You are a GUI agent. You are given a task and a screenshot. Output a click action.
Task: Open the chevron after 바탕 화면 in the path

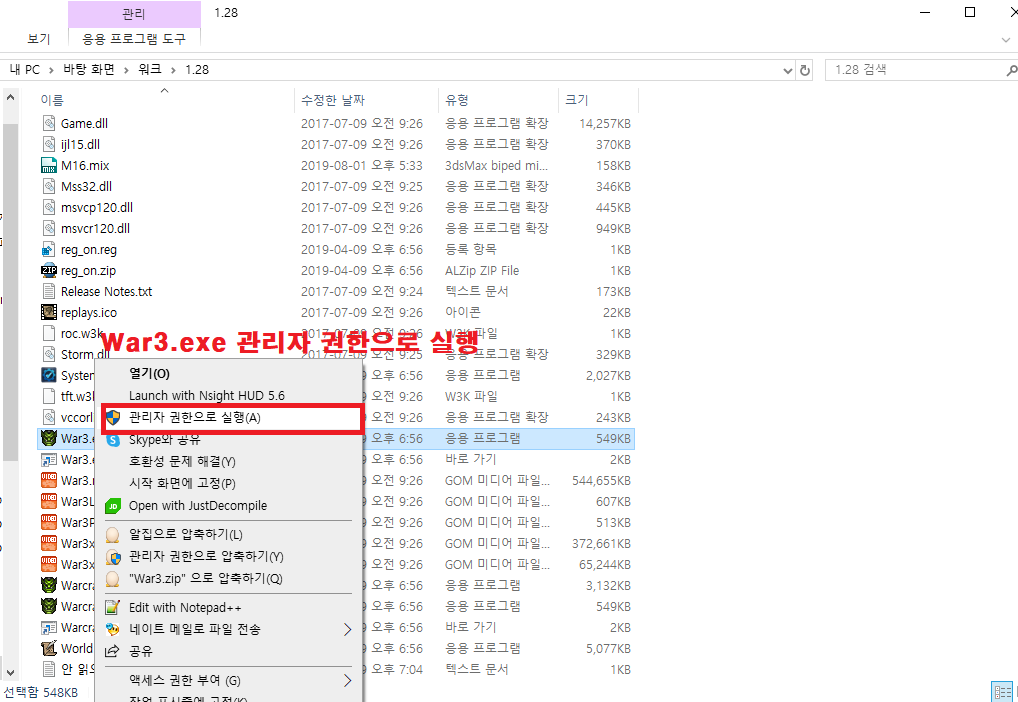(127, 70)
